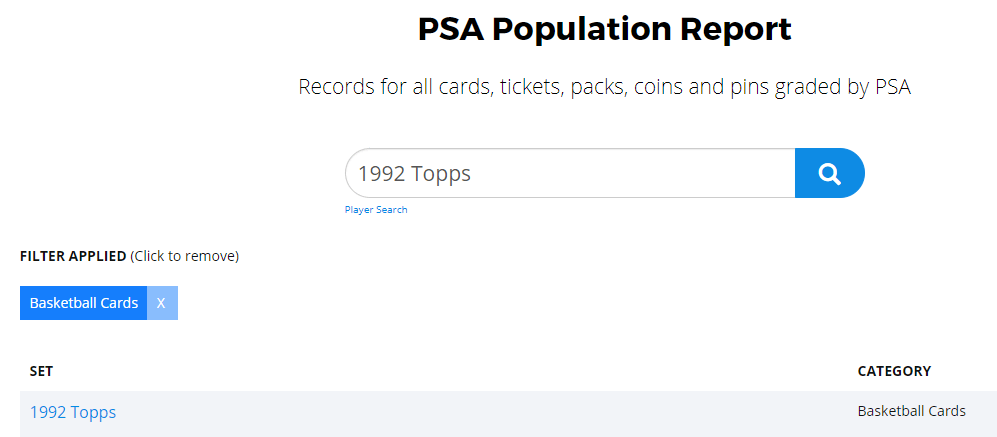Click the "Click to remove" hint text
997x437 pixels.
pos(184,256)
